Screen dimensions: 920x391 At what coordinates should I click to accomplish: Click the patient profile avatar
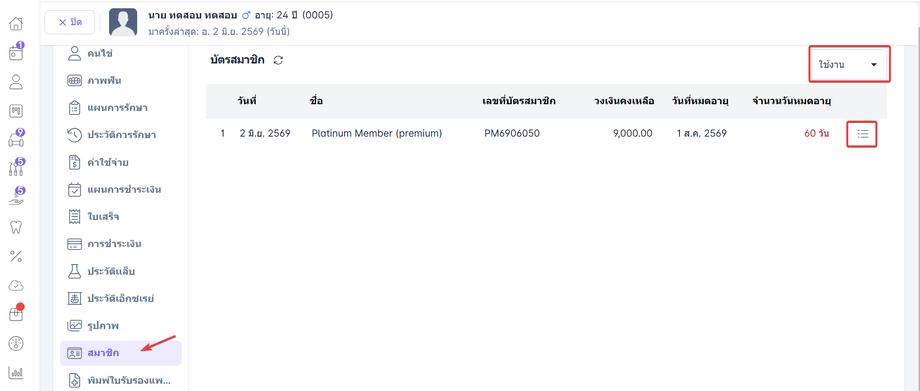[123, 22]
